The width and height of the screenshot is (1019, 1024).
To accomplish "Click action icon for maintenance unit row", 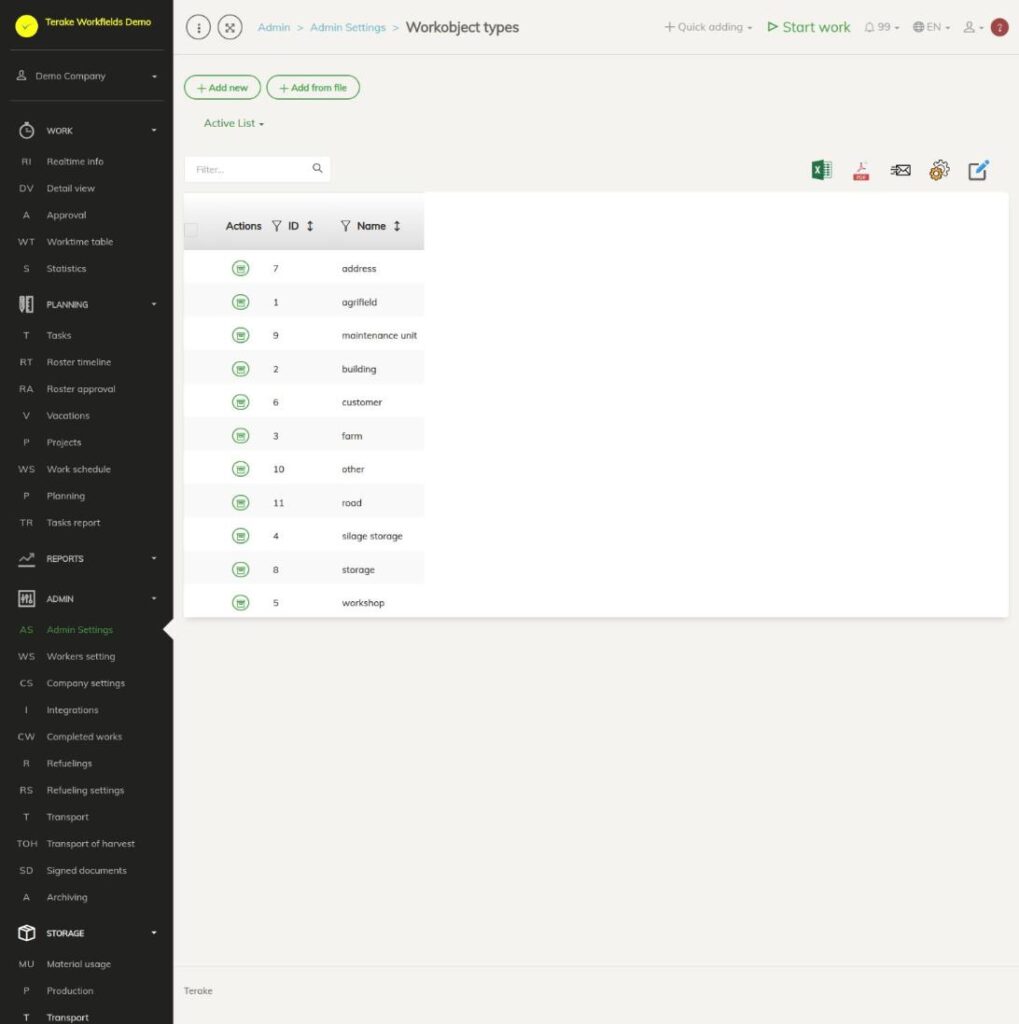I will coord(240,335).
